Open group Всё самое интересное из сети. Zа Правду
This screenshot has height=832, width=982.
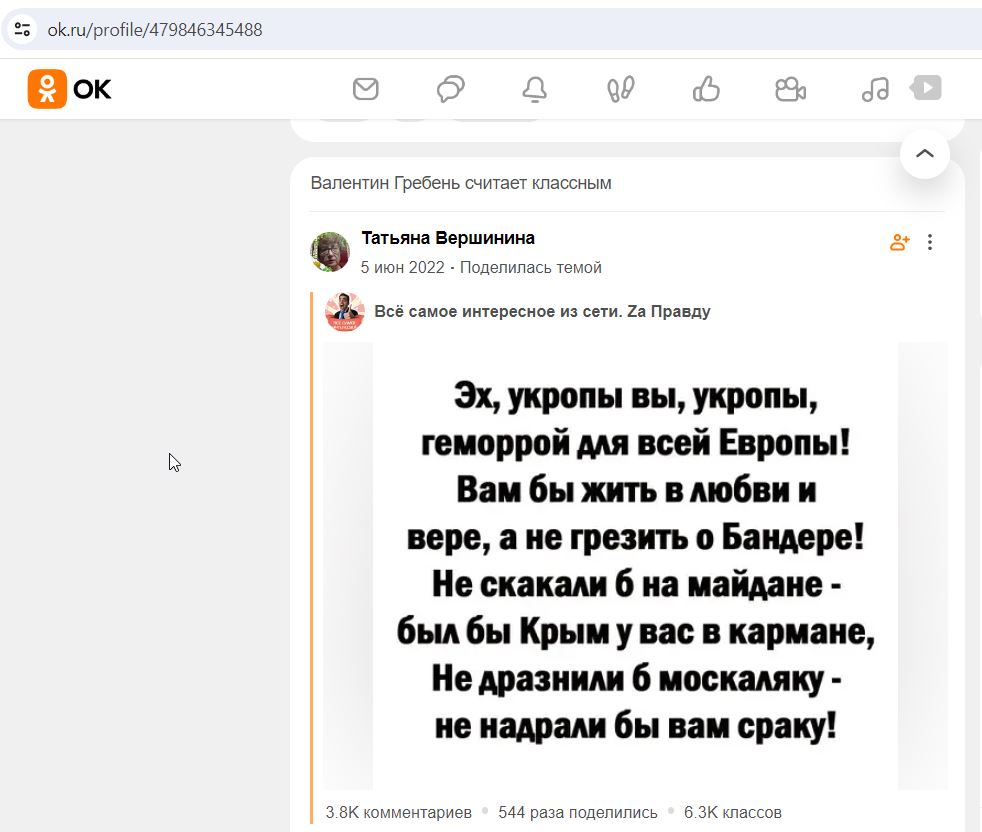click(542, 311)
